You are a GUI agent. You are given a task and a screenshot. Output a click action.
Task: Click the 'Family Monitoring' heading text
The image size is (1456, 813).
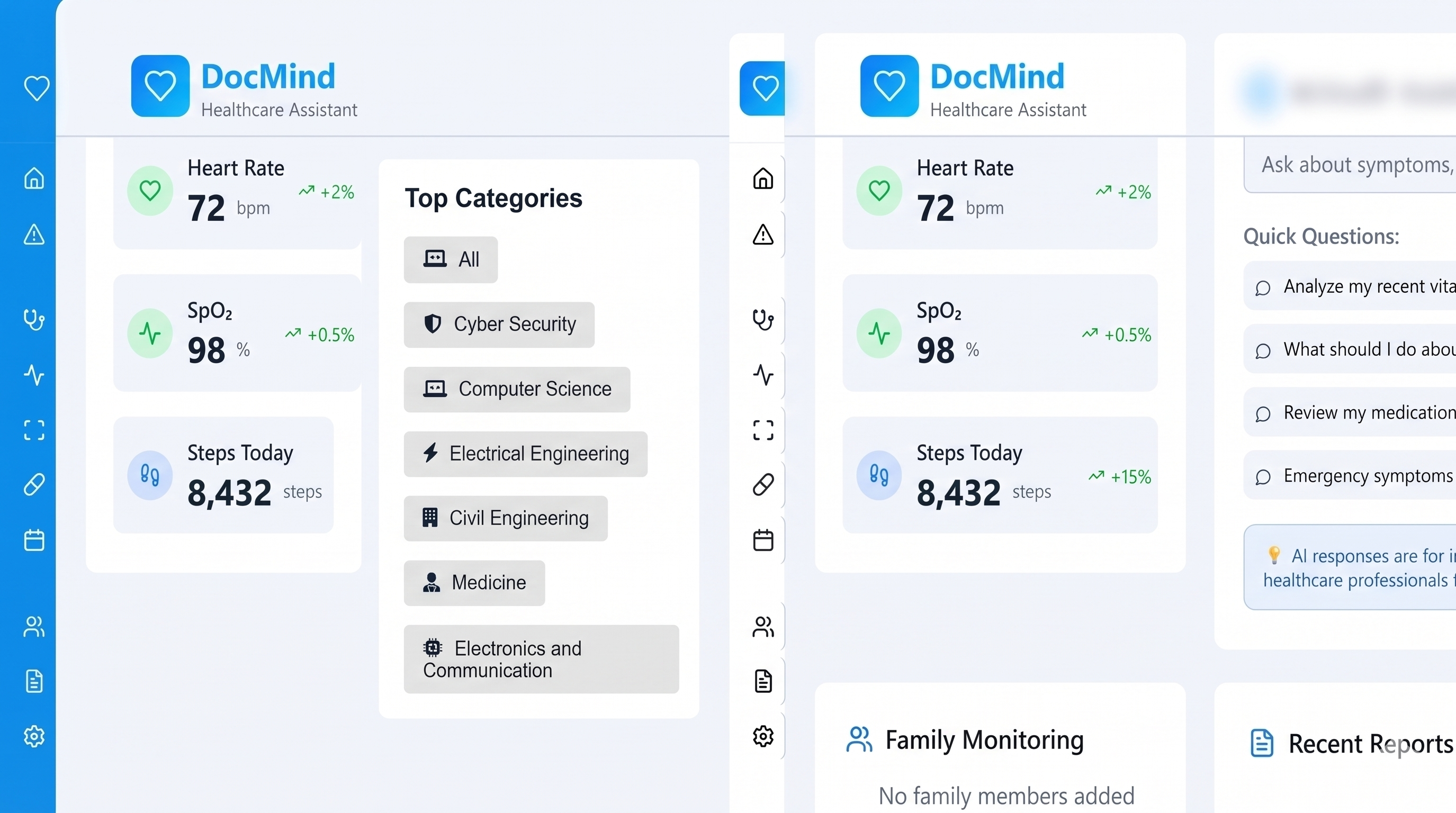985,739
